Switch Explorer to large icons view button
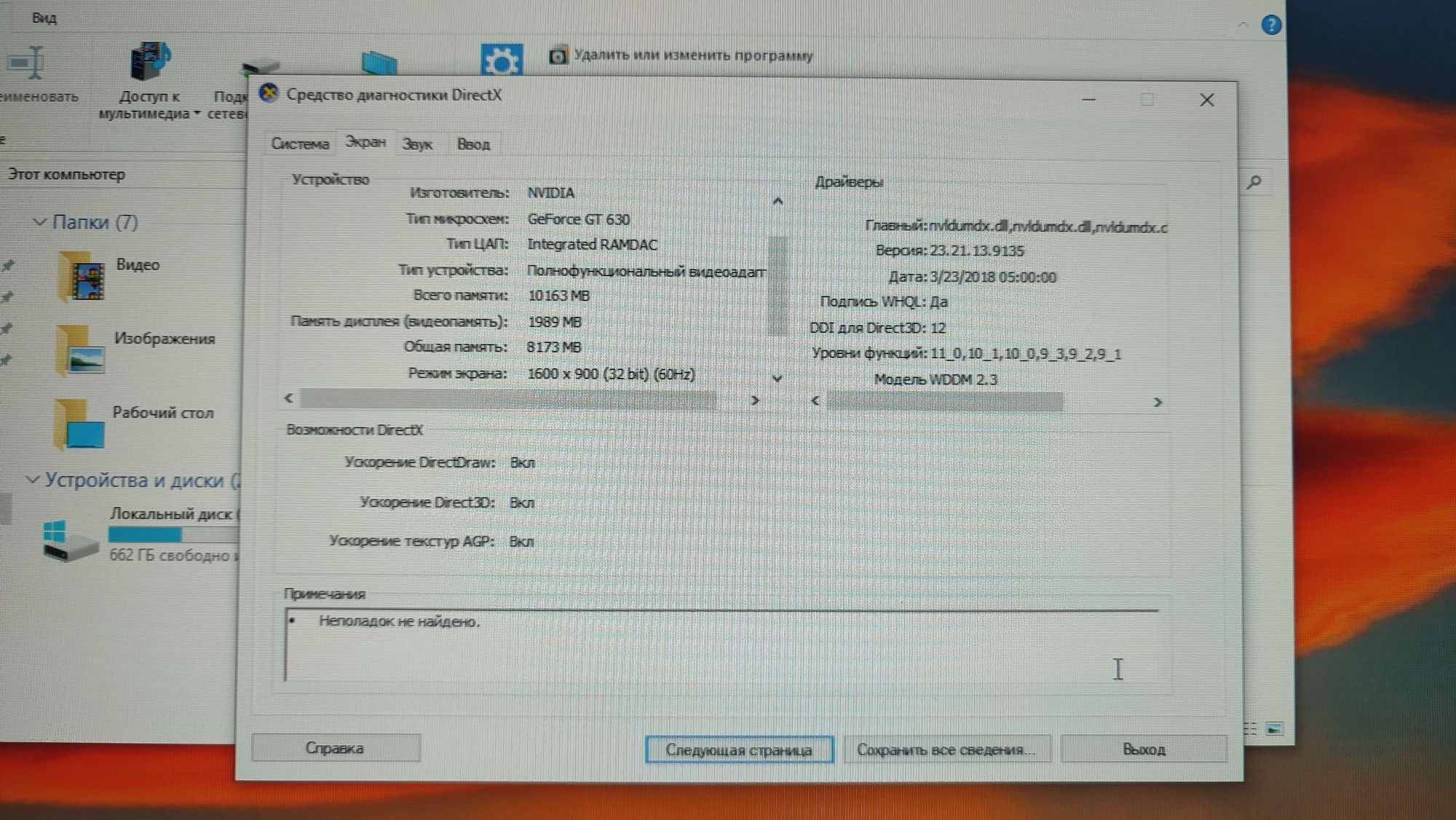Screen dimensions: 1456x820 (x=1275, y=729)
